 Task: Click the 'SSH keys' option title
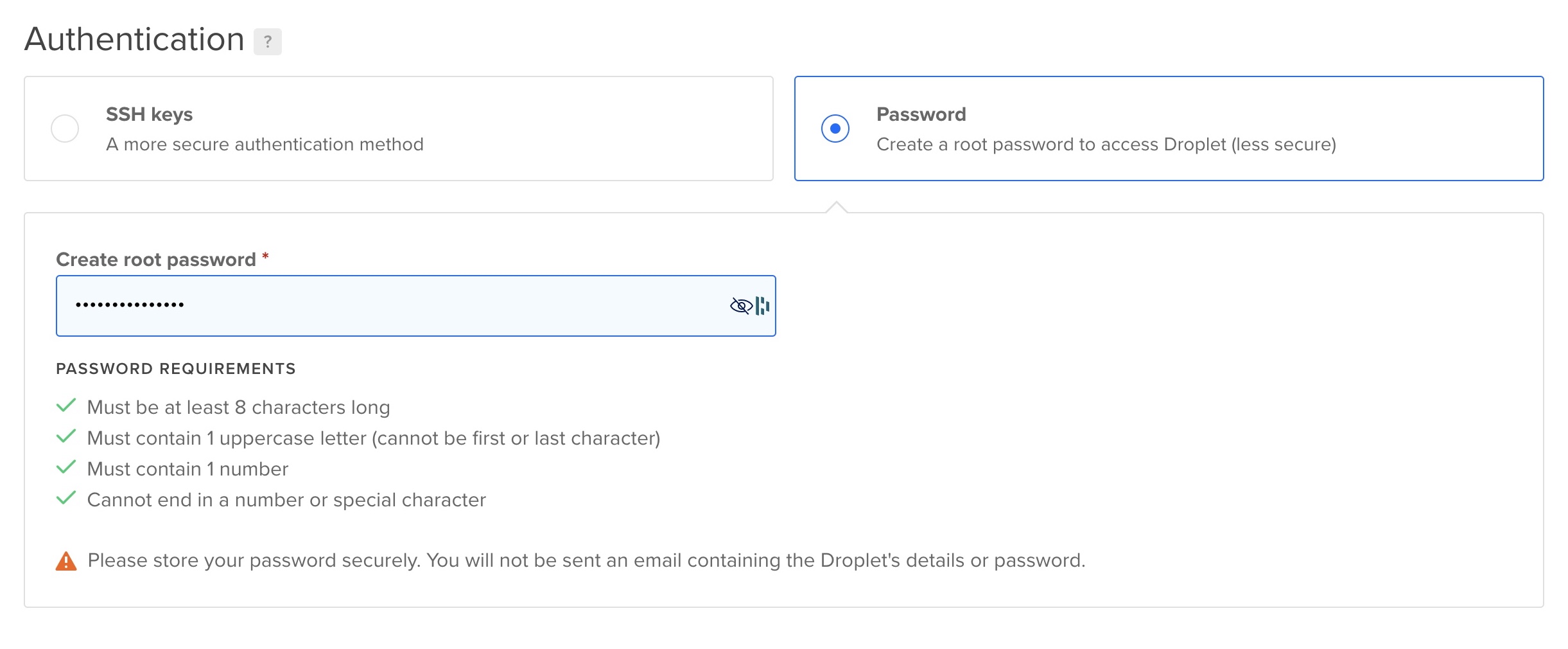[x=149, y=114]
